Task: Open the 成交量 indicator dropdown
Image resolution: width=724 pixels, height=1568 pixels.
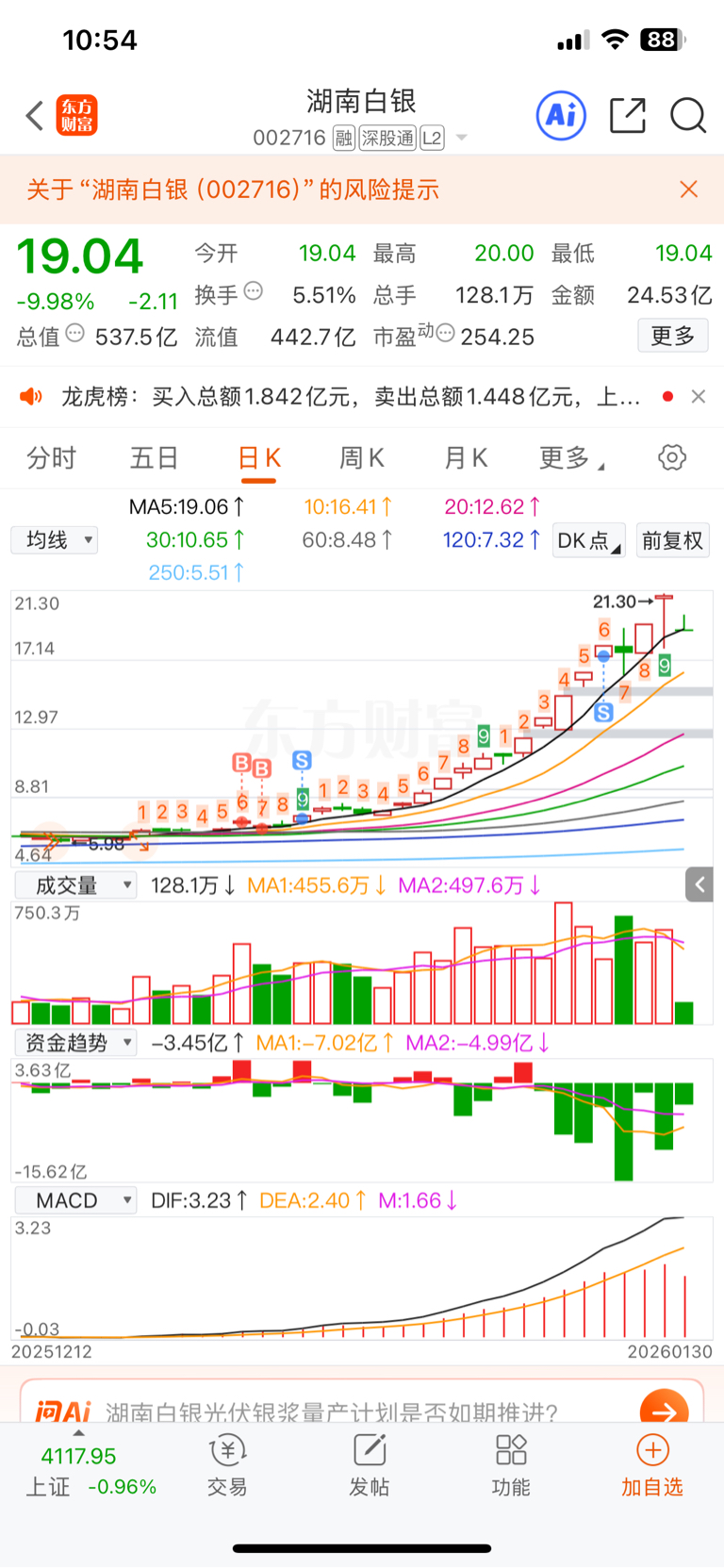Action: click(75, 885)
